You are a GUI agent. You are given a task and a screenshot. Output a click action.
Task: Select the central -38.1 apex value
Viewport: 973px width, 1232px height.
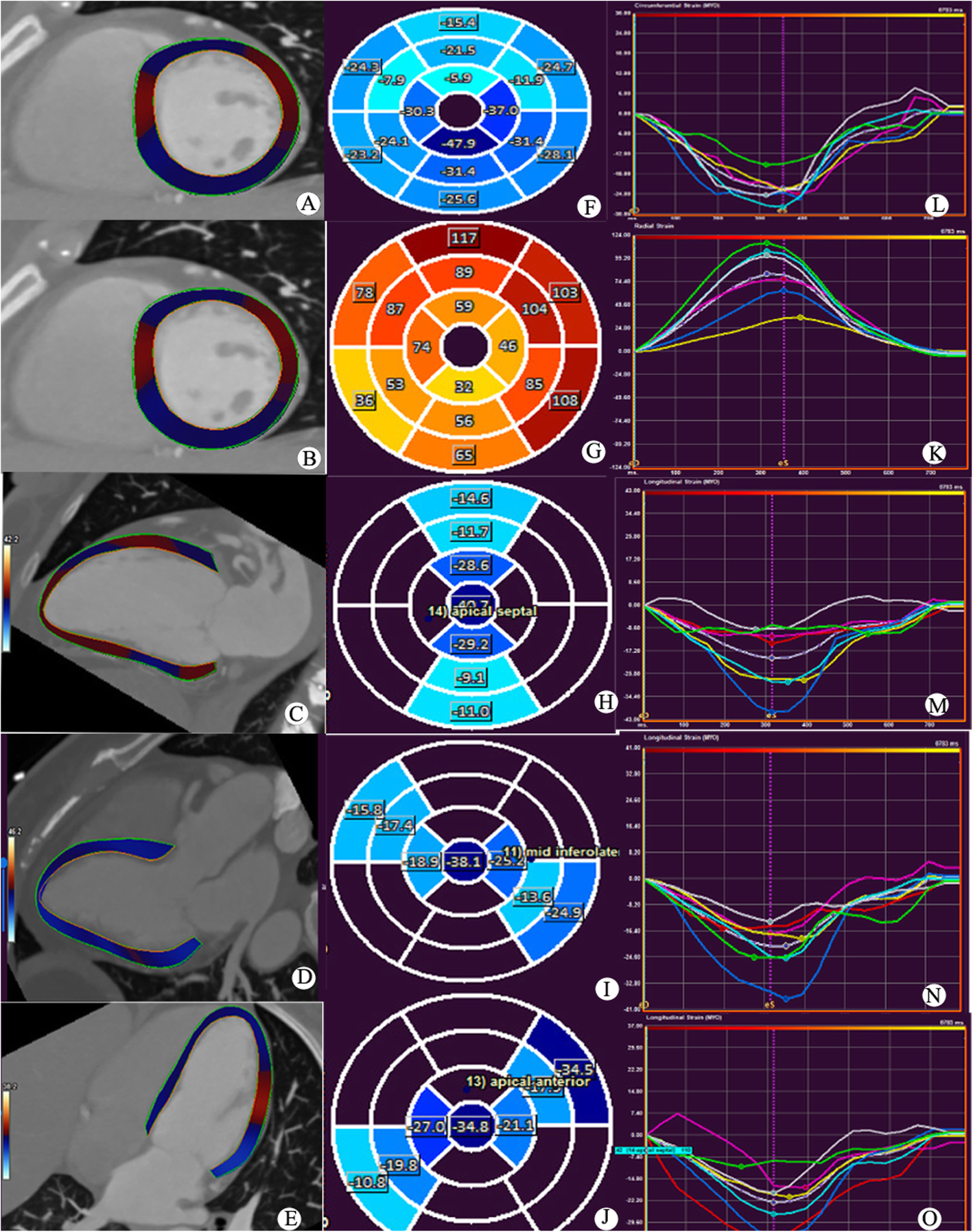pyautogui.click(x=464, y=862)
